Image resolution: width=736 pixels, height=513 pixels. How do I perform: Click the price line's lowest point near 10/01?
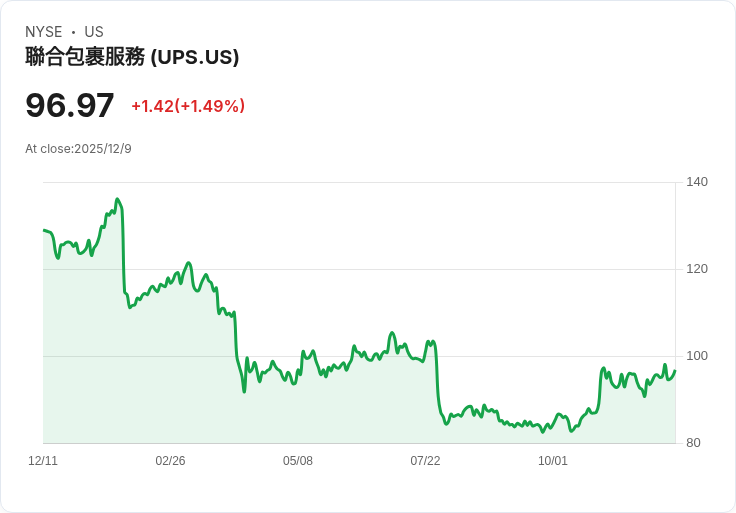[x=543, y=432]
